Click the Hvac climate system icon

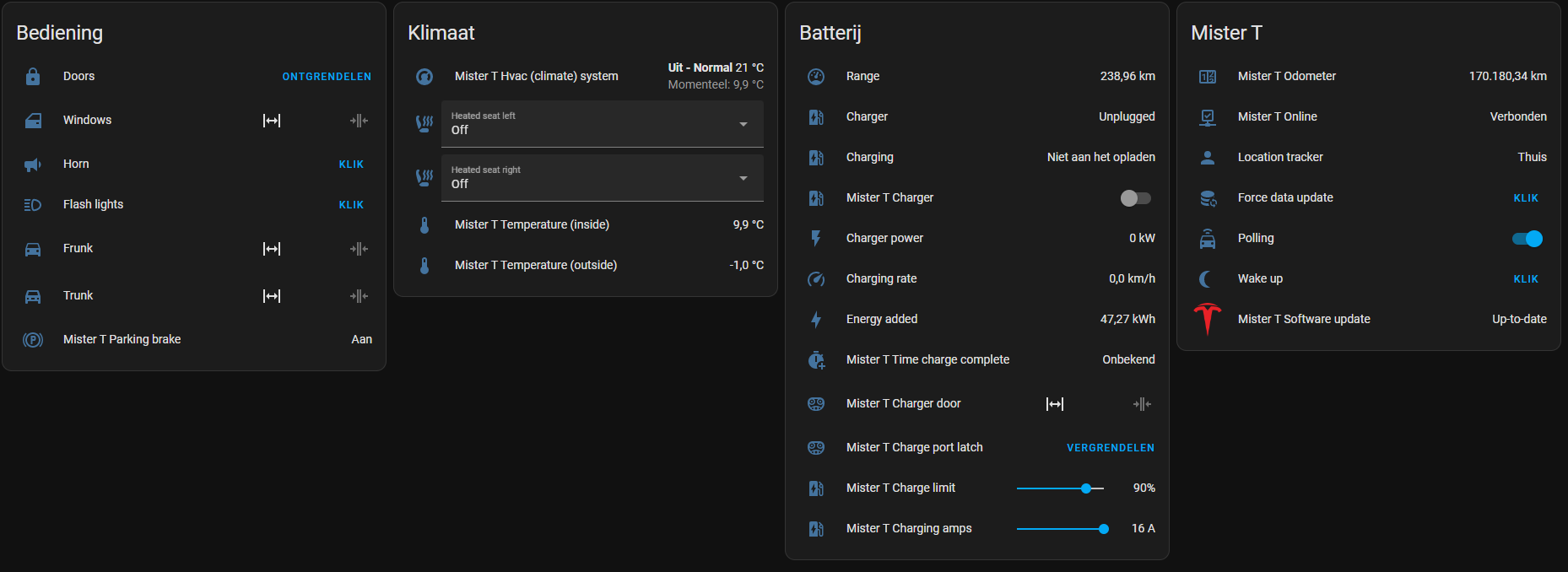(x=424, y=77)
